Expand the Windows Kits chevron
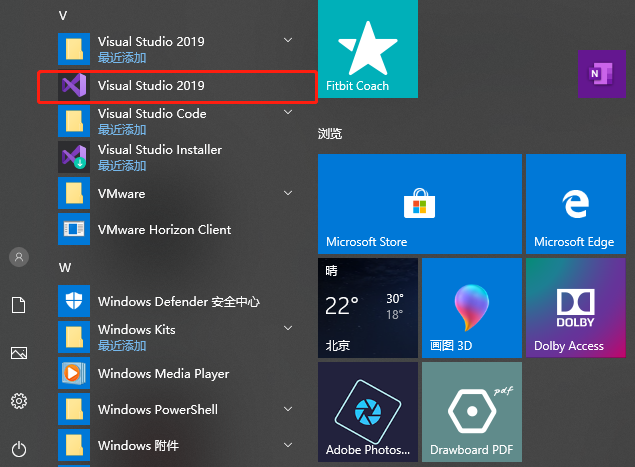 coord(288,328)
